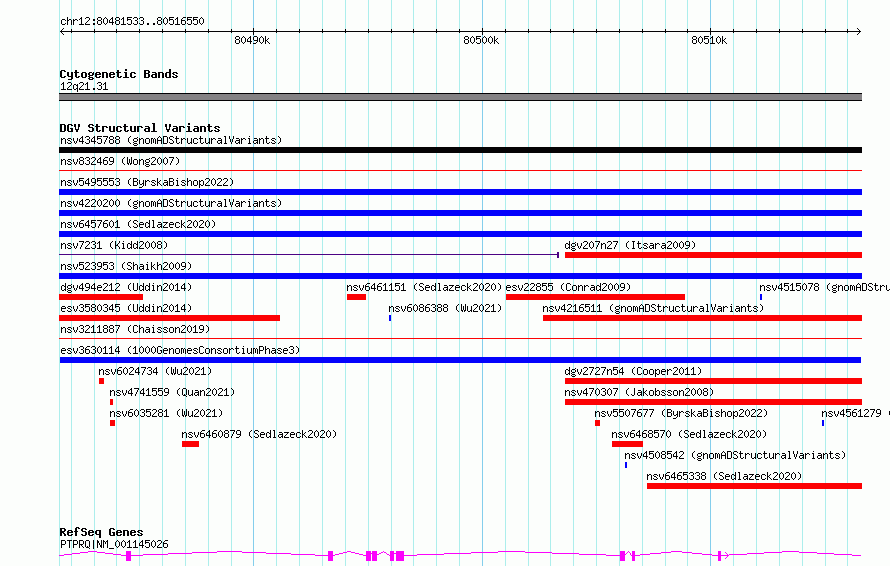The height and width of the screenshot is (566, 890).
Task: Click the DGV Structural Variants track heading
Action: click(x=140, y=128)
